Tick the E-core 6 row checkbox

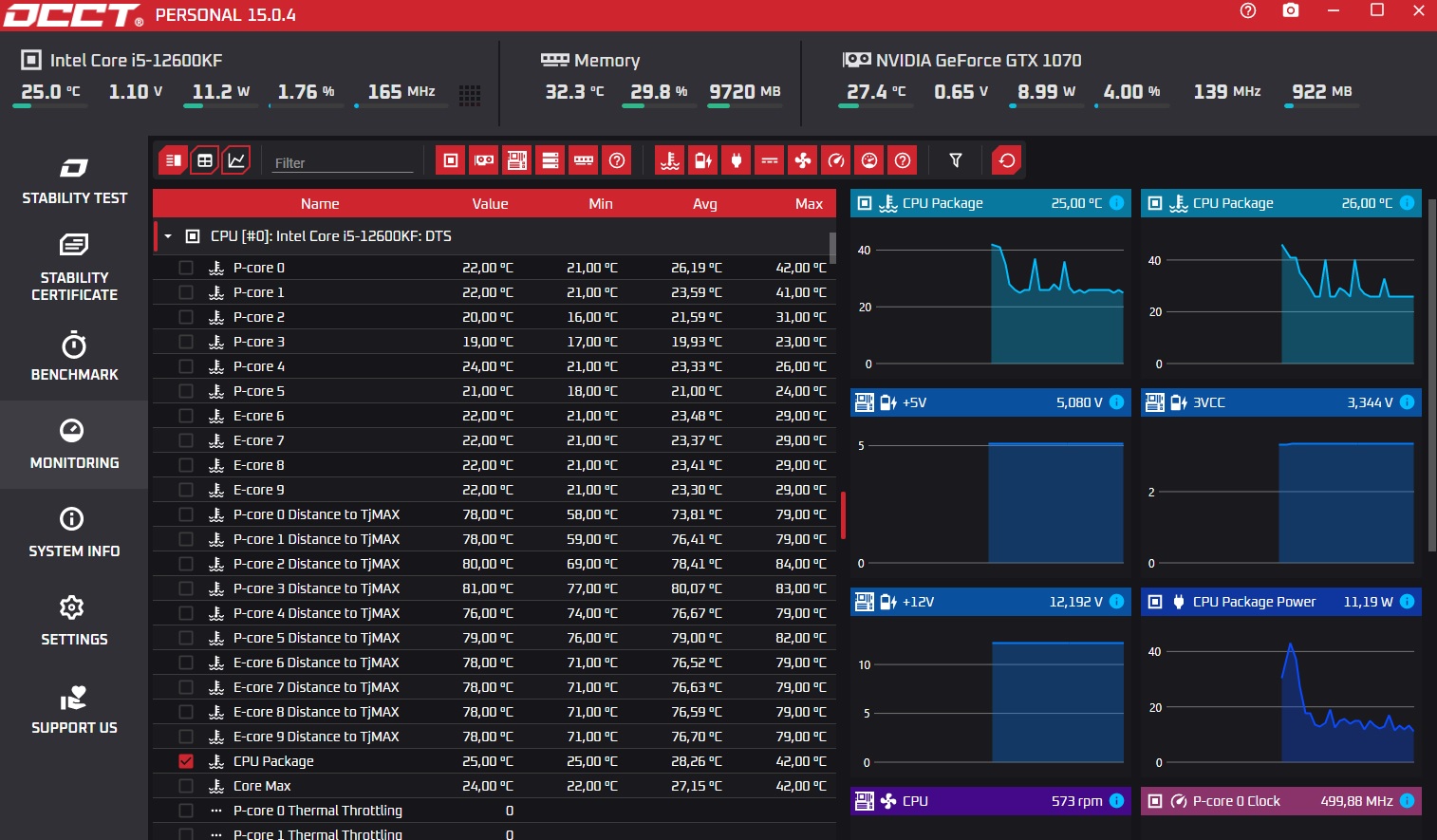click(x=186, y=416)
